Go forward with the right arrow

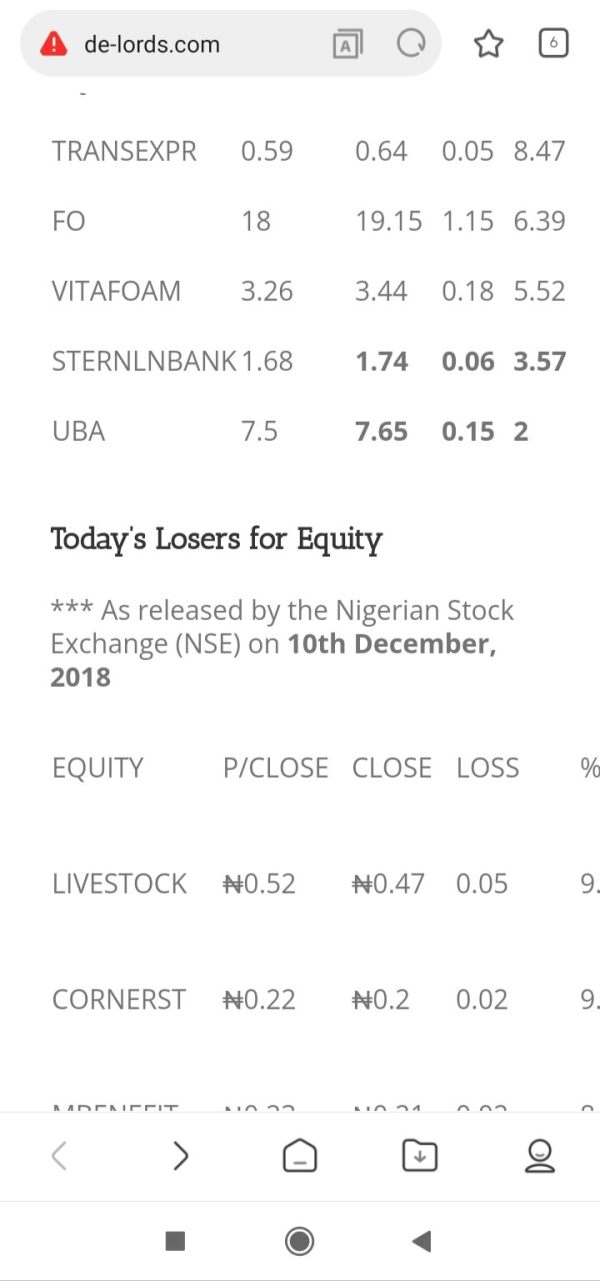point(180,1156)
